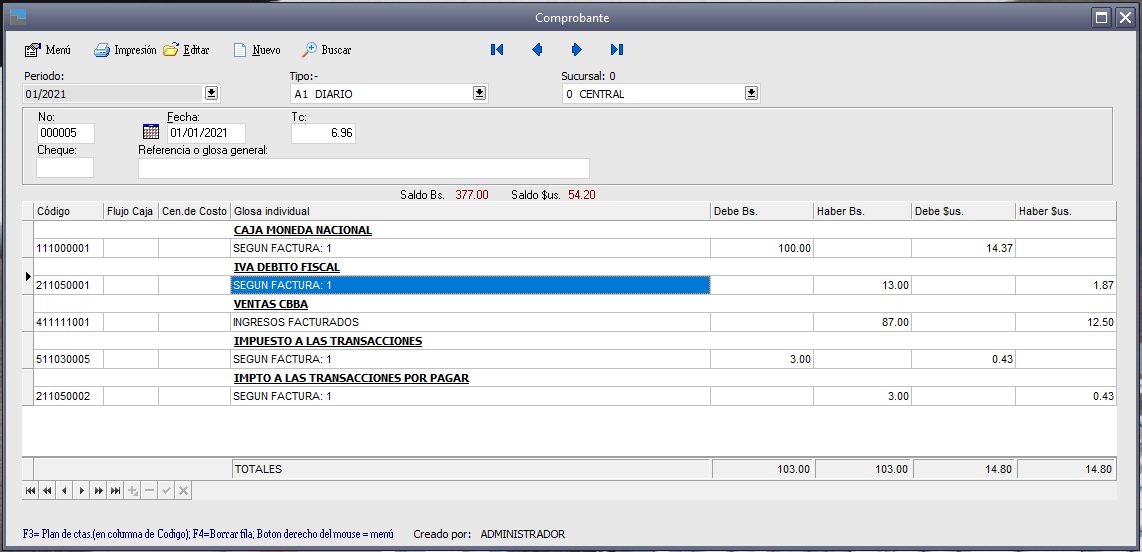Grid navigator: go to last row
Viewport: 1142px width, 552px height.
coord(115,491)
